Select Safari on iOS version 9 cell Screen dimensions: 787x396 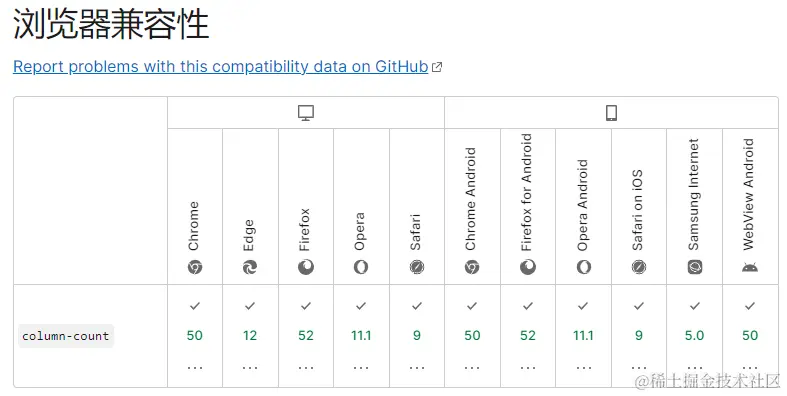pos(639,336)
